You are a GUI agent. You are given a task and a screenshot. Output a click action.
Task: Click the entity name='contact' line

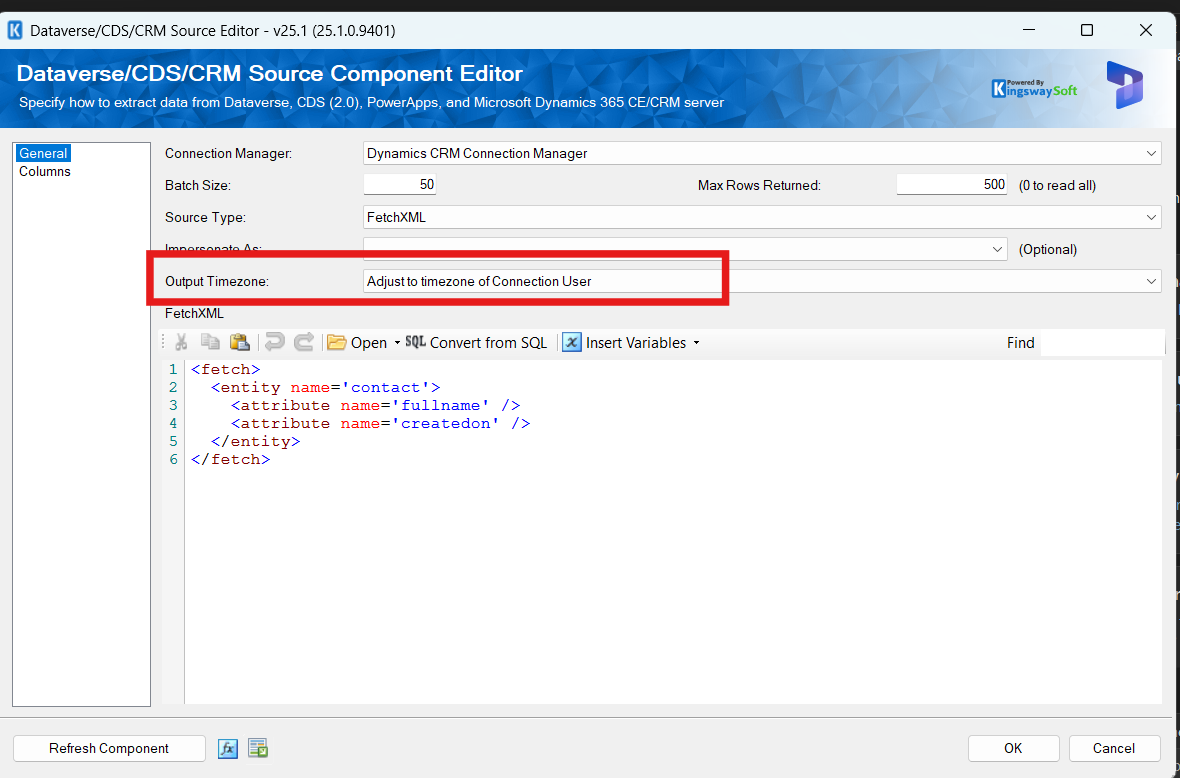[325, 387]
